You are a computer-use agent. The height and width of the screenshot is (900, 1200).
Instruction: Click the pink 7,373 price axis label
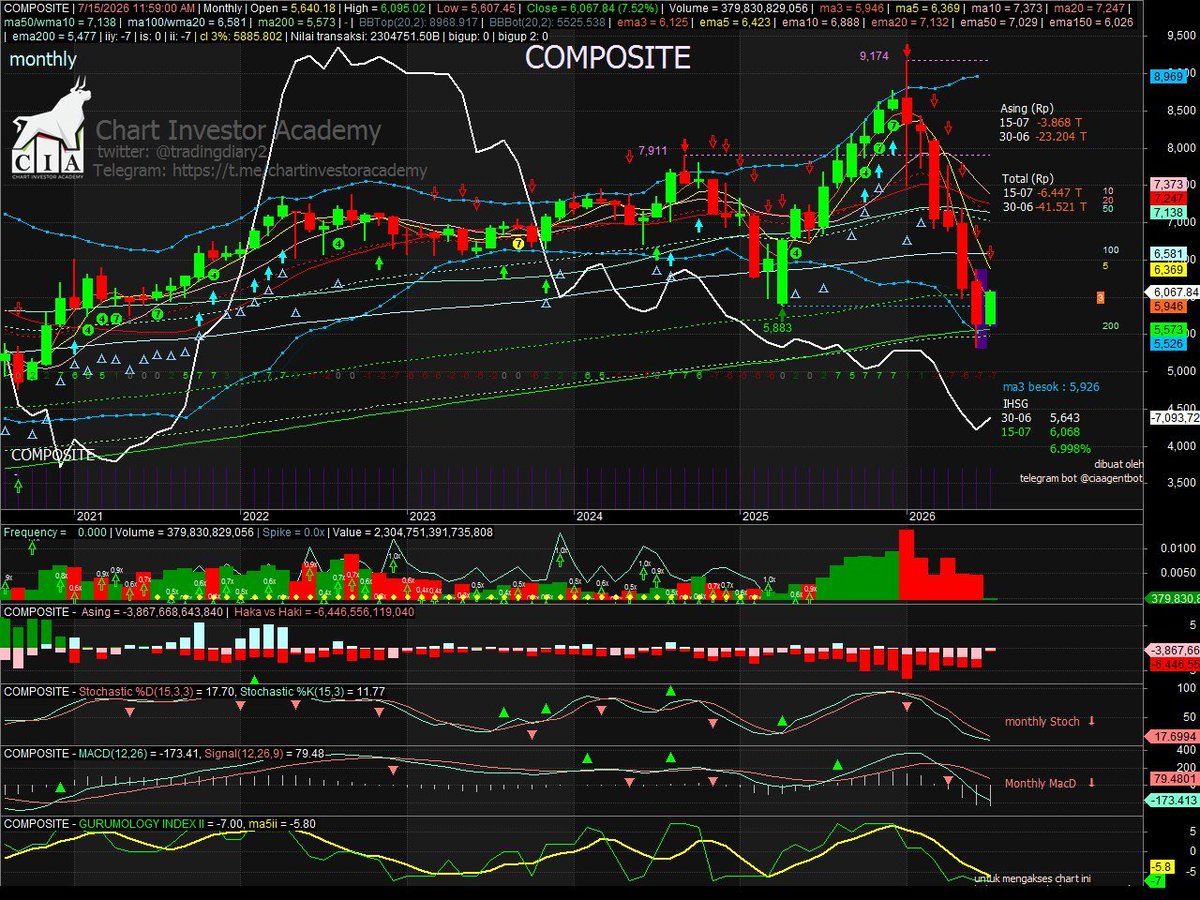(x=1168, y=185)
